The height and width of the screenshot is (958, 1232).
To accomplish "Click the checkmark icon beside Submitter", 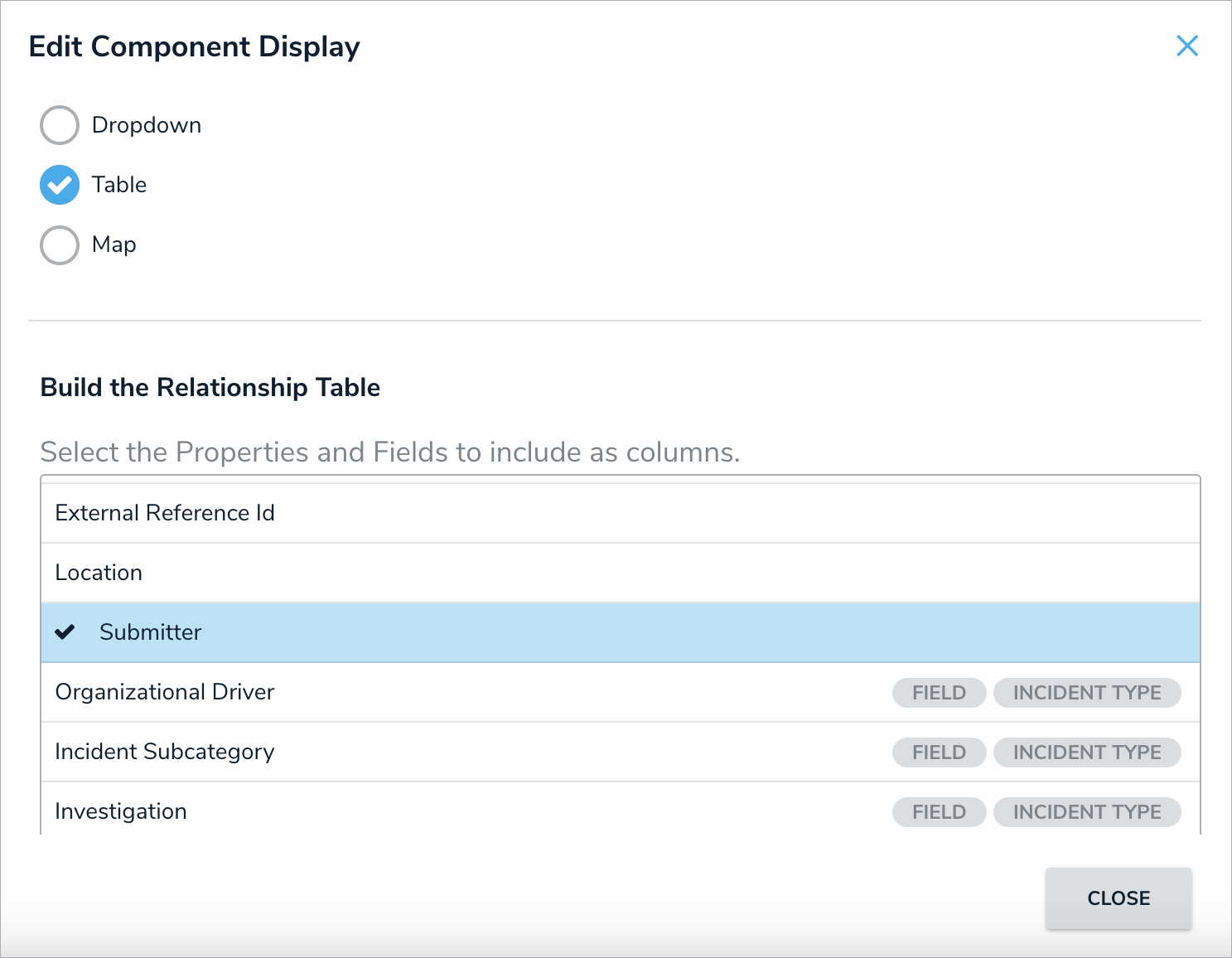I will [x=65, y=632].
